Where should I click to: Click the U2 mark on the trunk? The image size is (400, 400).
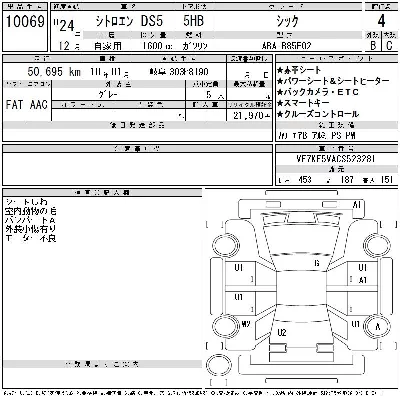click(x=282, y=332)
